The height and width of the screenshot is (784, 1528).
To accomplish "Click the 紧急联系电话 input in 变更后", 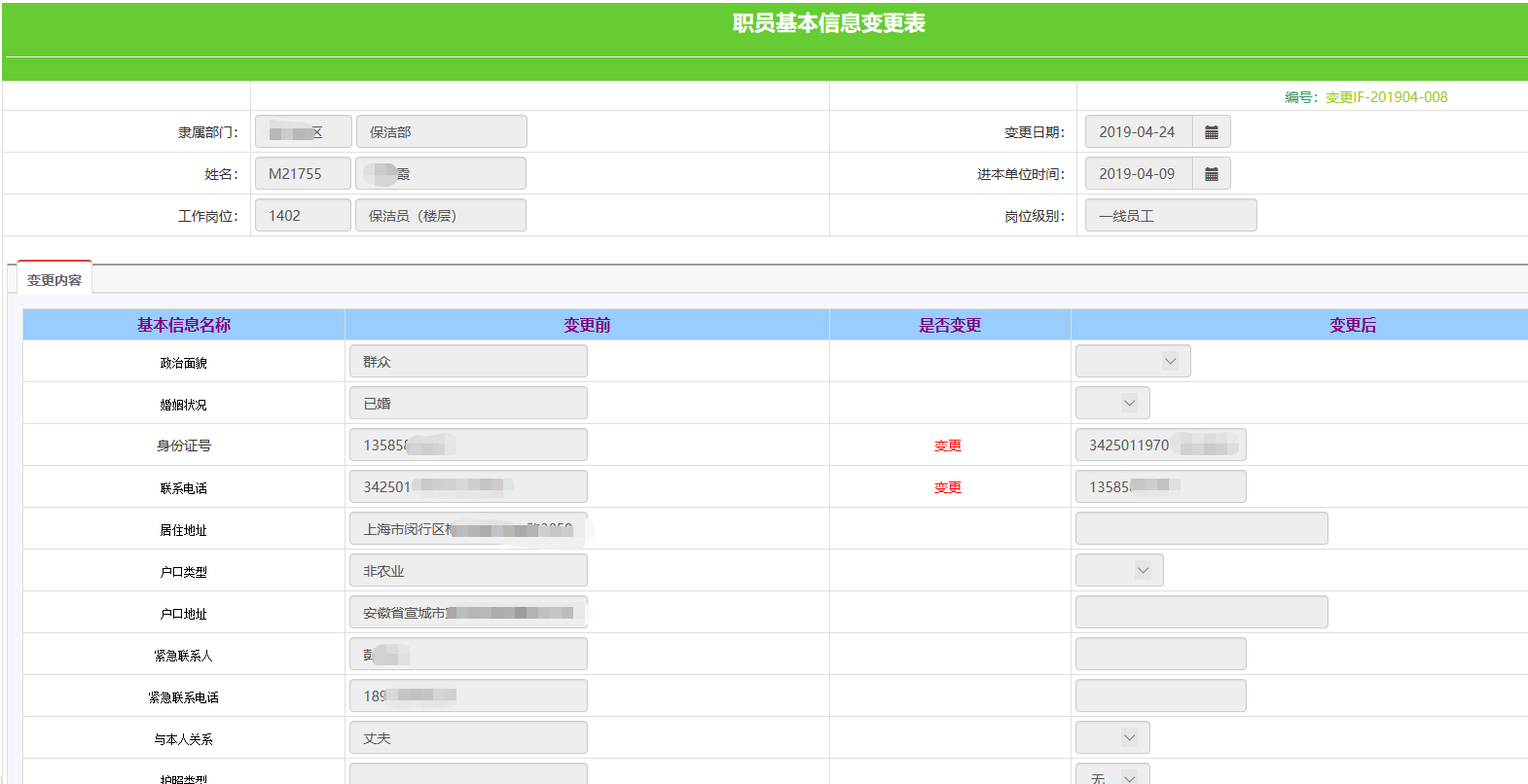I will pyautogui.click(x=1160, y=696).
